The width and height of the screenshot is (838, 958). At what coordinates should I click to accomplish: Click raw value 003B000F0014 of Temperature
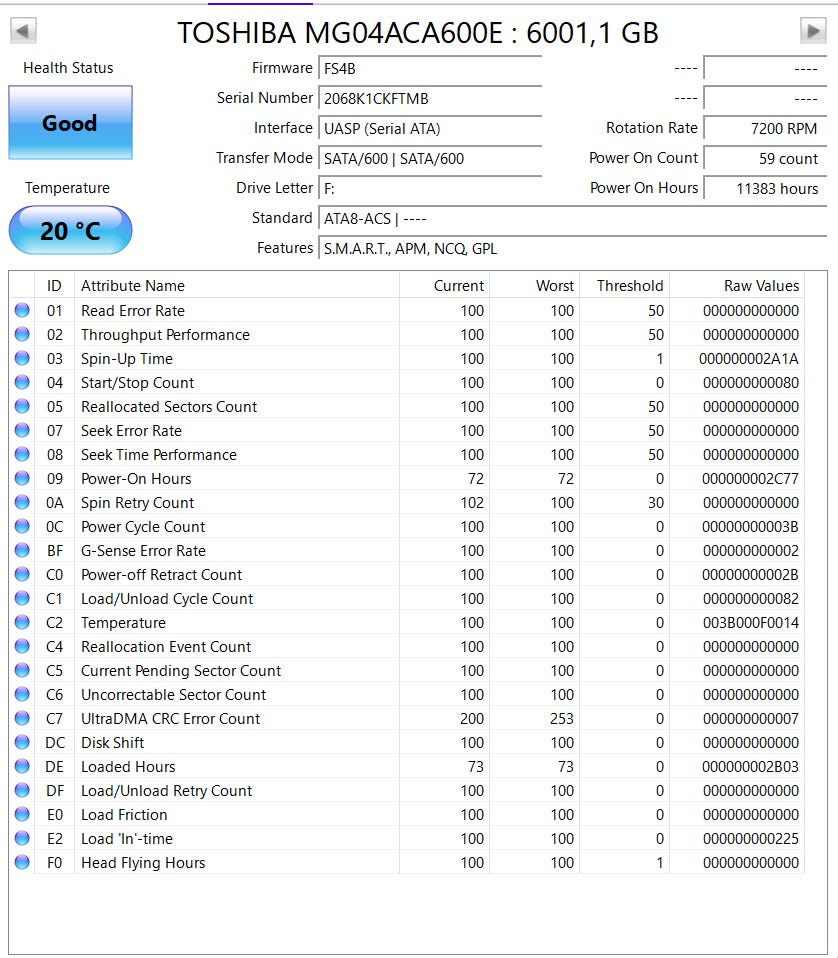tap(751, 623)
